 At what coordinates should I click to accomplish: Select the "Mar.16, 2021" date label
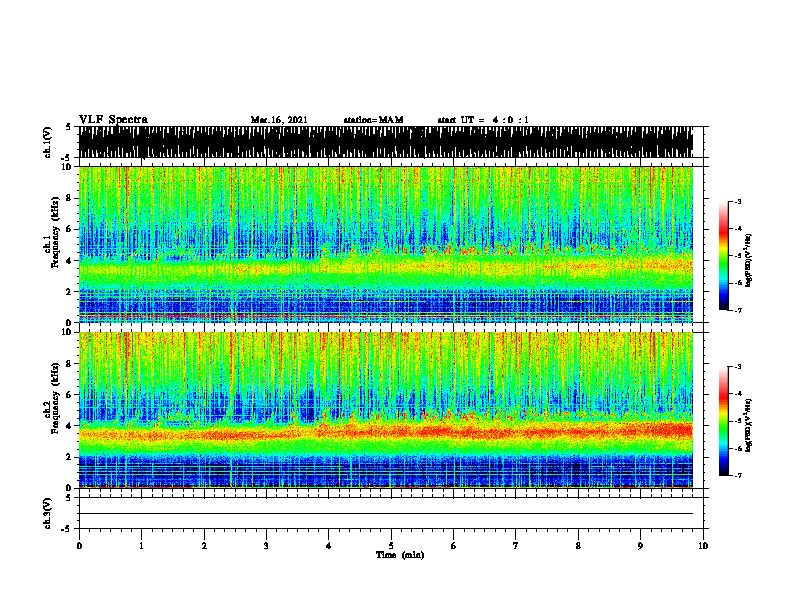[279, 120]
